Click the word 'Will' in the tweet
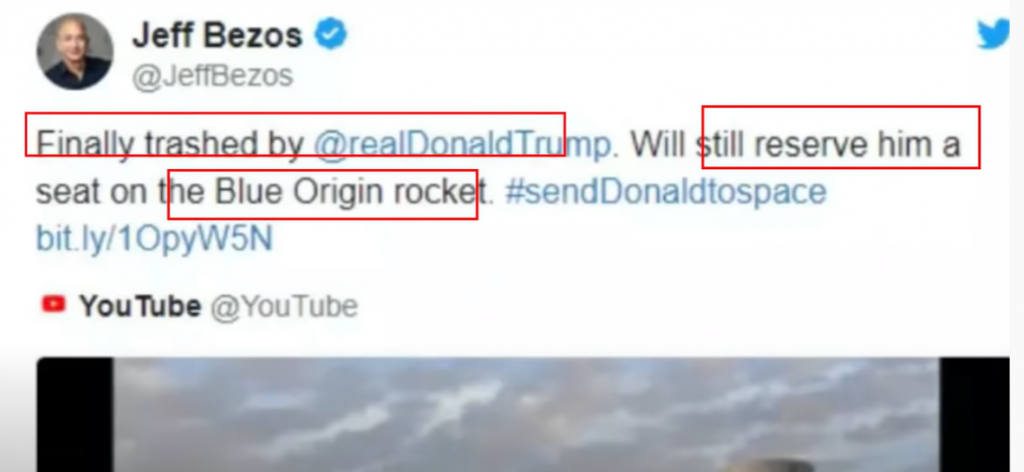Image resolution: width=1024 pixels, height=472 pixels. pyautogui.click(x=658, y=144)
